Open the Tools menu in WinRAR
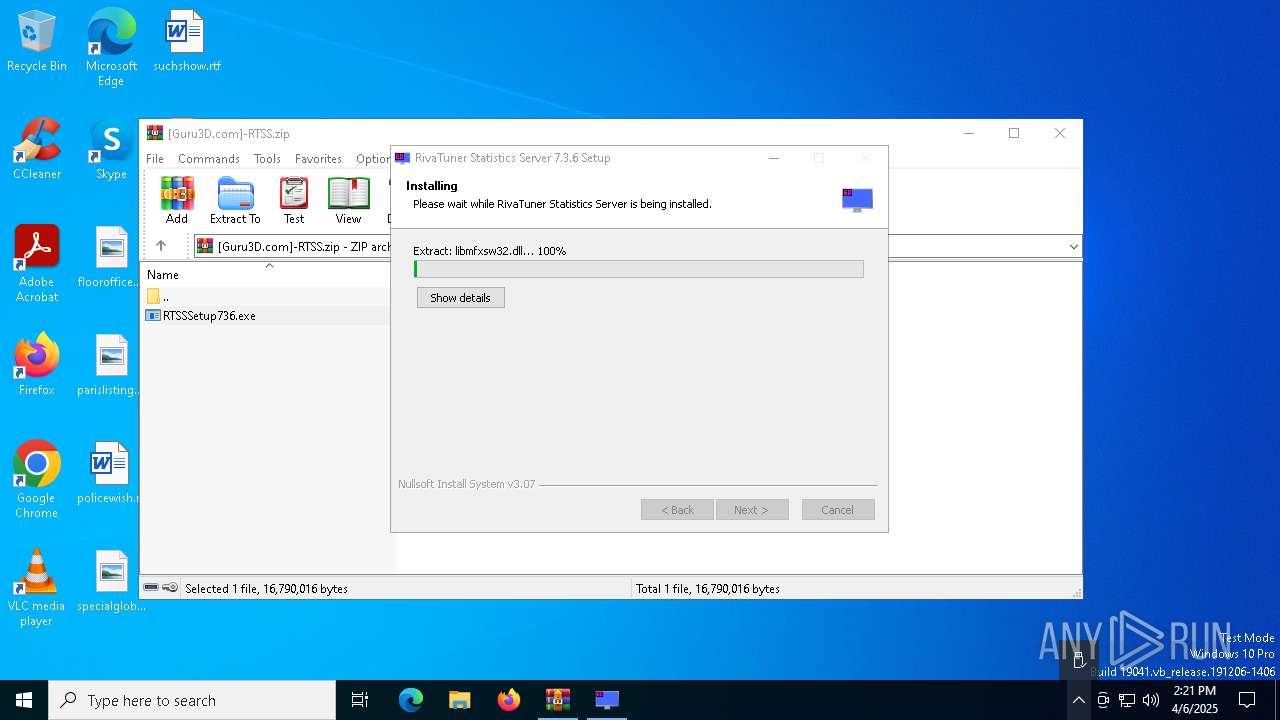This screenshot has height=720, width=1280. tap(267, 159)
